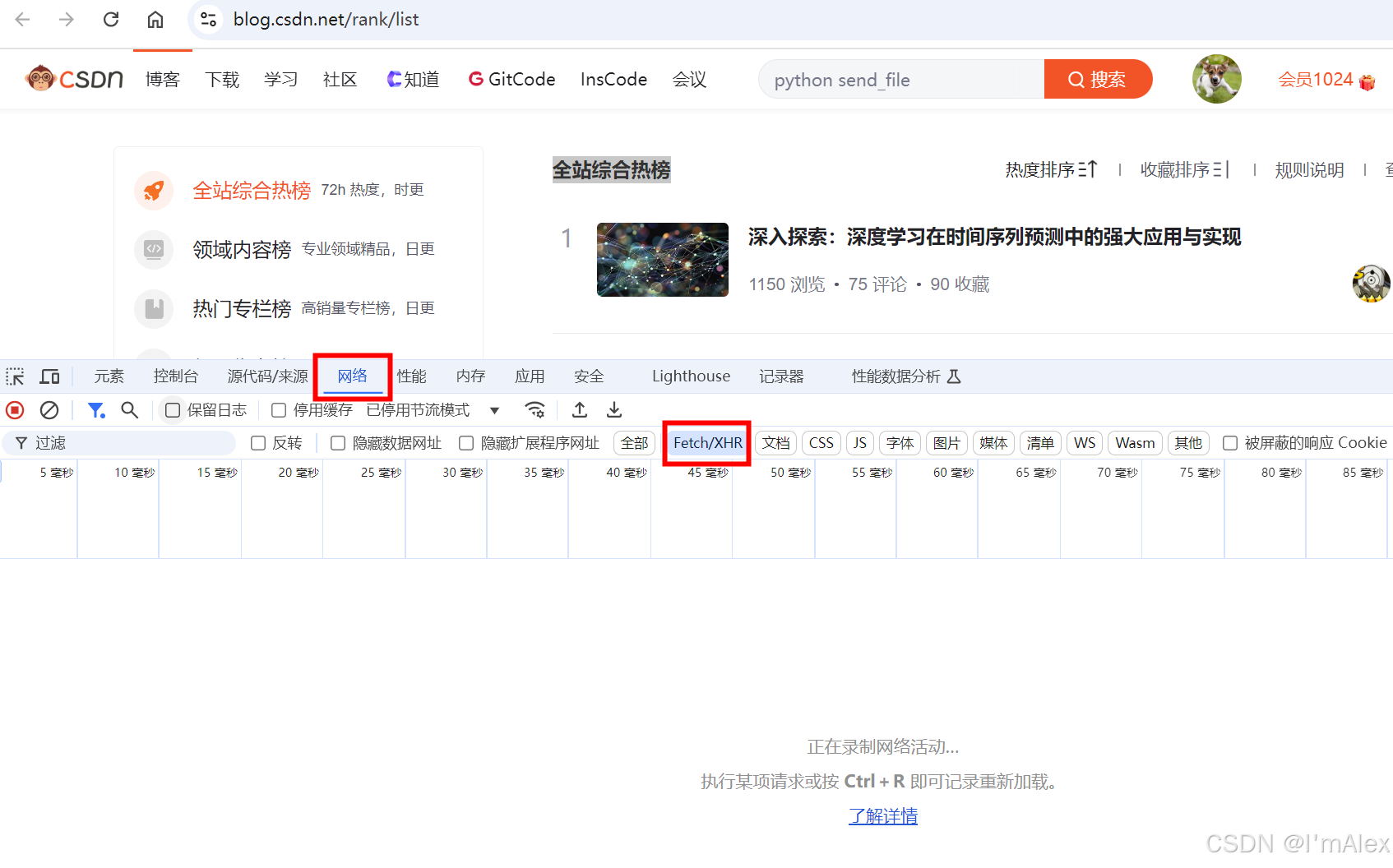The width and height of the screenshot is (1393, 868).
Task: Export HAR file download icon
Action: pyautogui.click(x=614, y=409)
